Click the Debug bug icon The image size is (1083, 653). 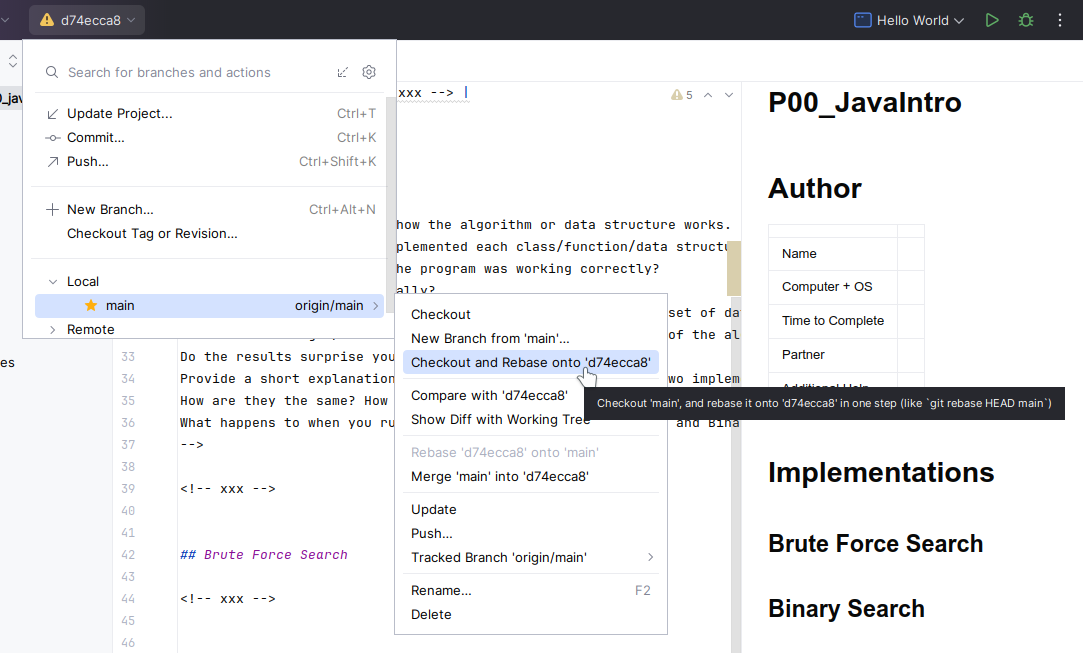point(1025,20)
